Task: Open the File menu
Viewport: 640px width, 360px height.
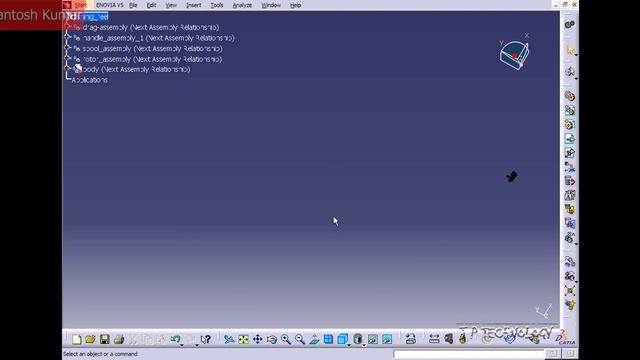Action: coord(133,5)
